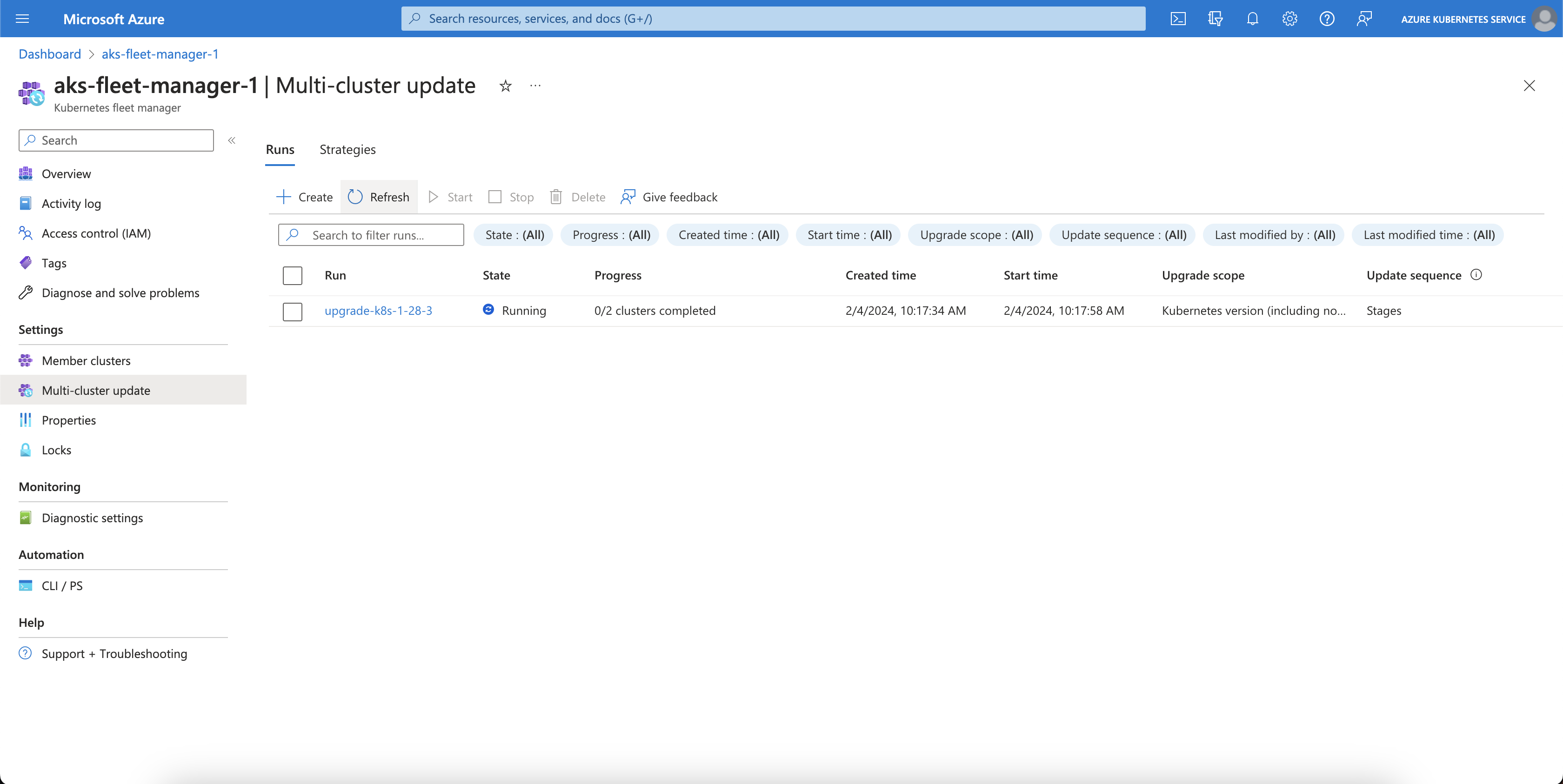Viewport: 1563px width, 784px height.
Task: Check the upgrade-k8s-1-28-3 row checkbox
Action: pos(293,311)
